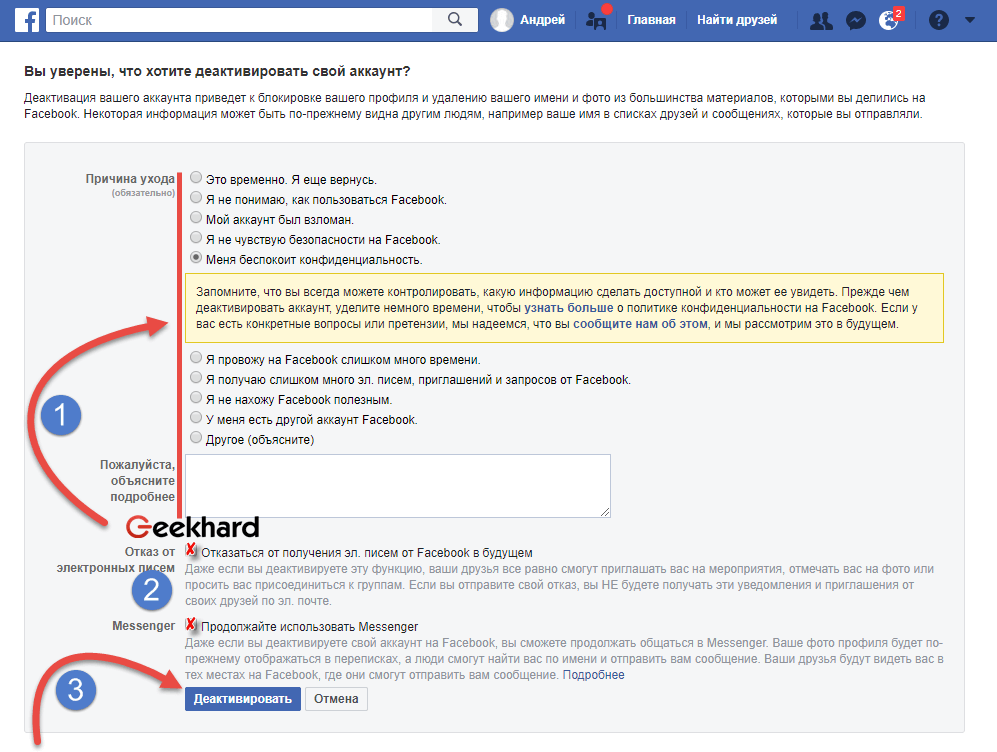Go to Главная in top navigation

[x=651, y=20]
